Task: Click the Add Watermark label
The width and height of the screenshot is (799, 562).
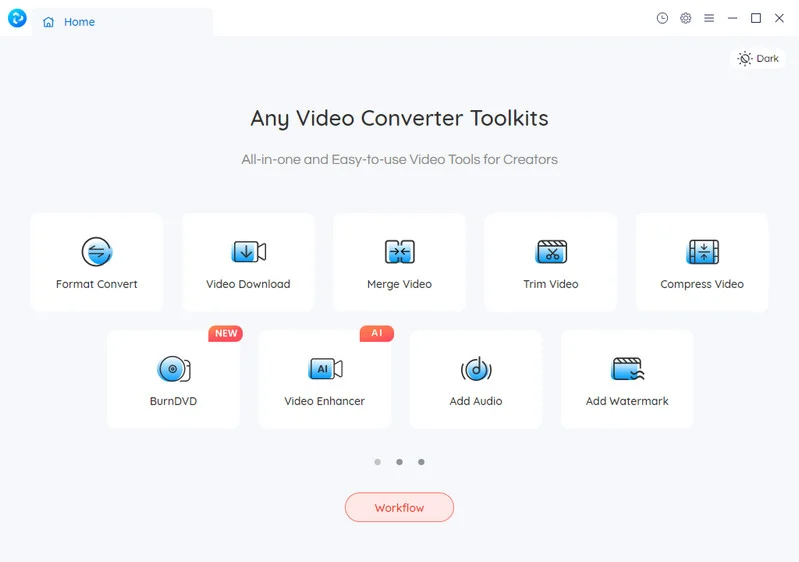Action: click(x=627, y=402)
